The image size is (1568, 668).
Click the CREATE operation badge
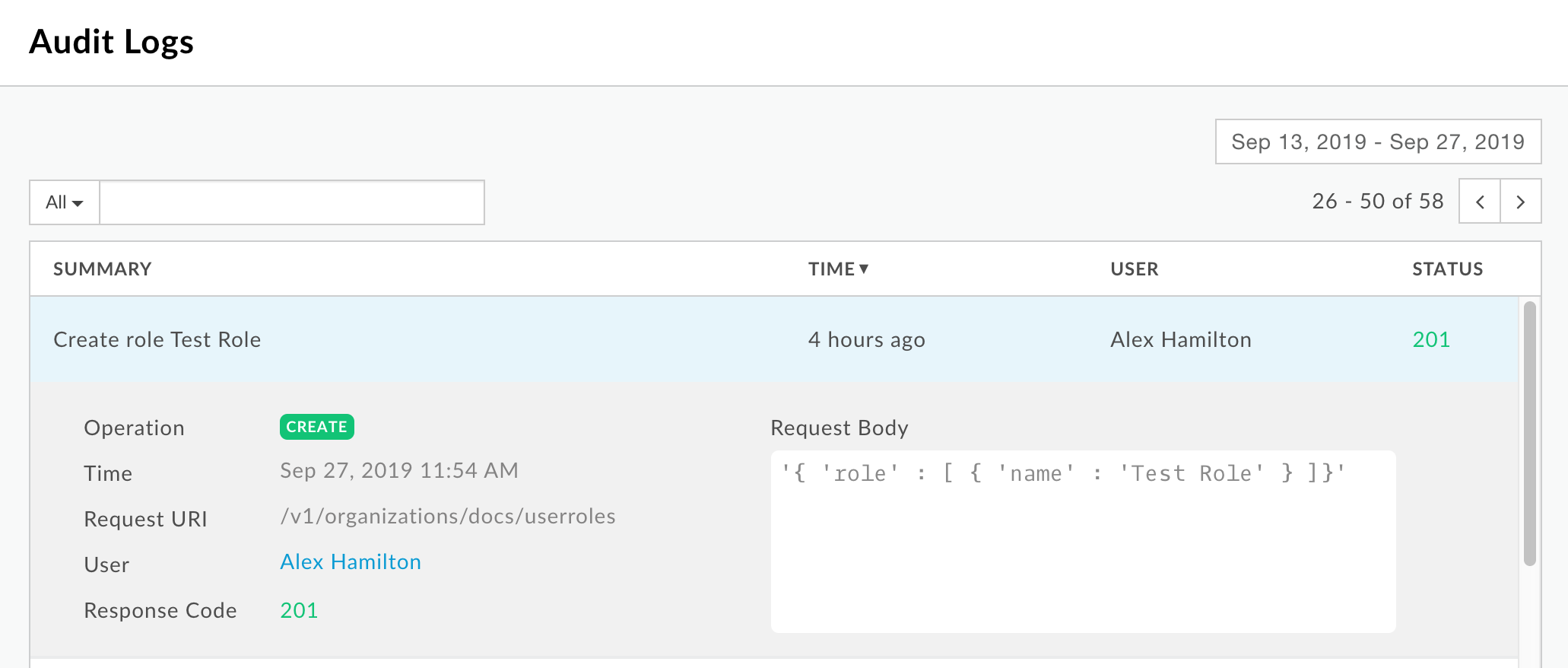[316, 427]
